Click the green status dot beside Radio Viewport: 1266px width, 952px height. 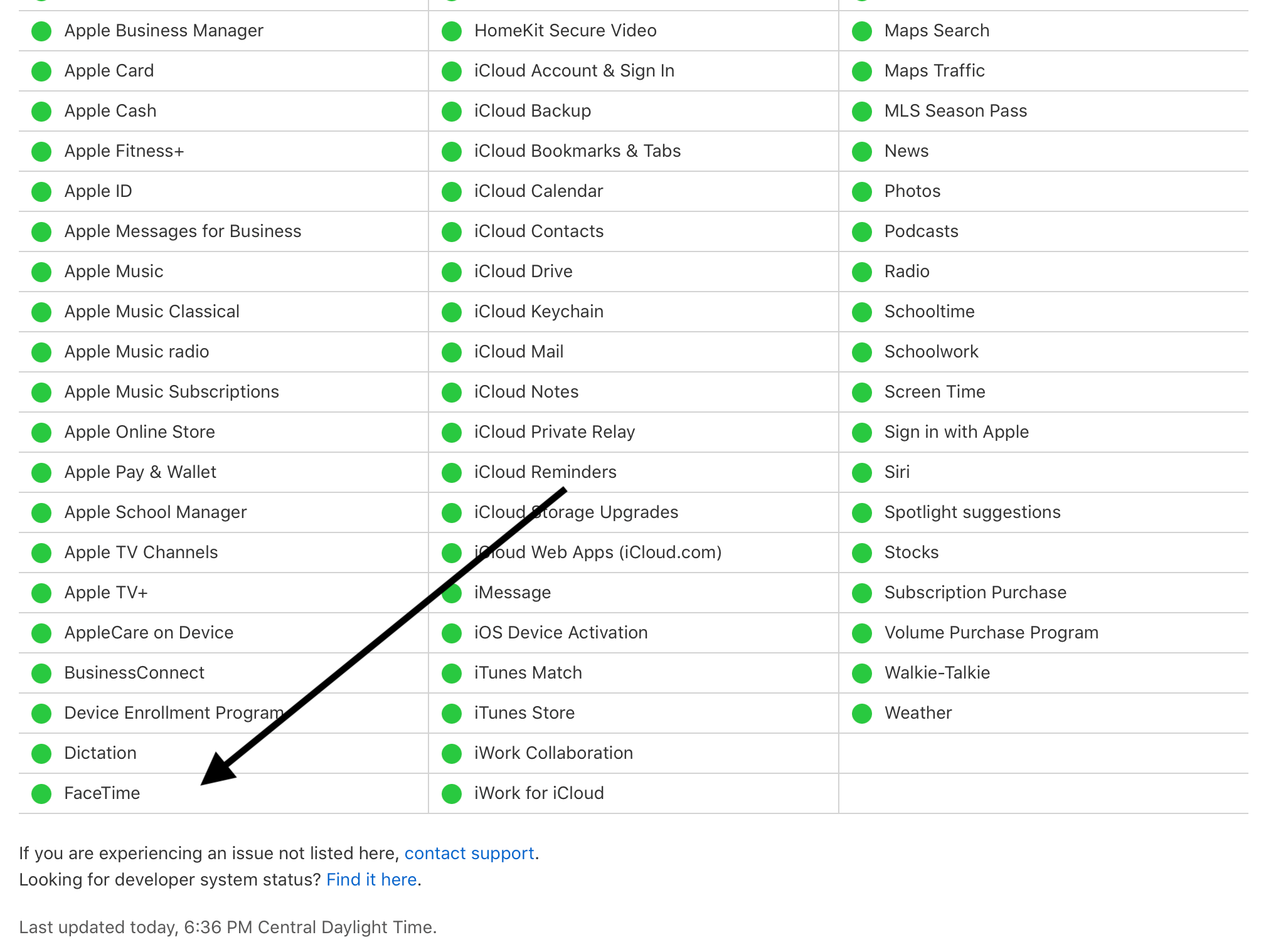(x=862, y=272)
